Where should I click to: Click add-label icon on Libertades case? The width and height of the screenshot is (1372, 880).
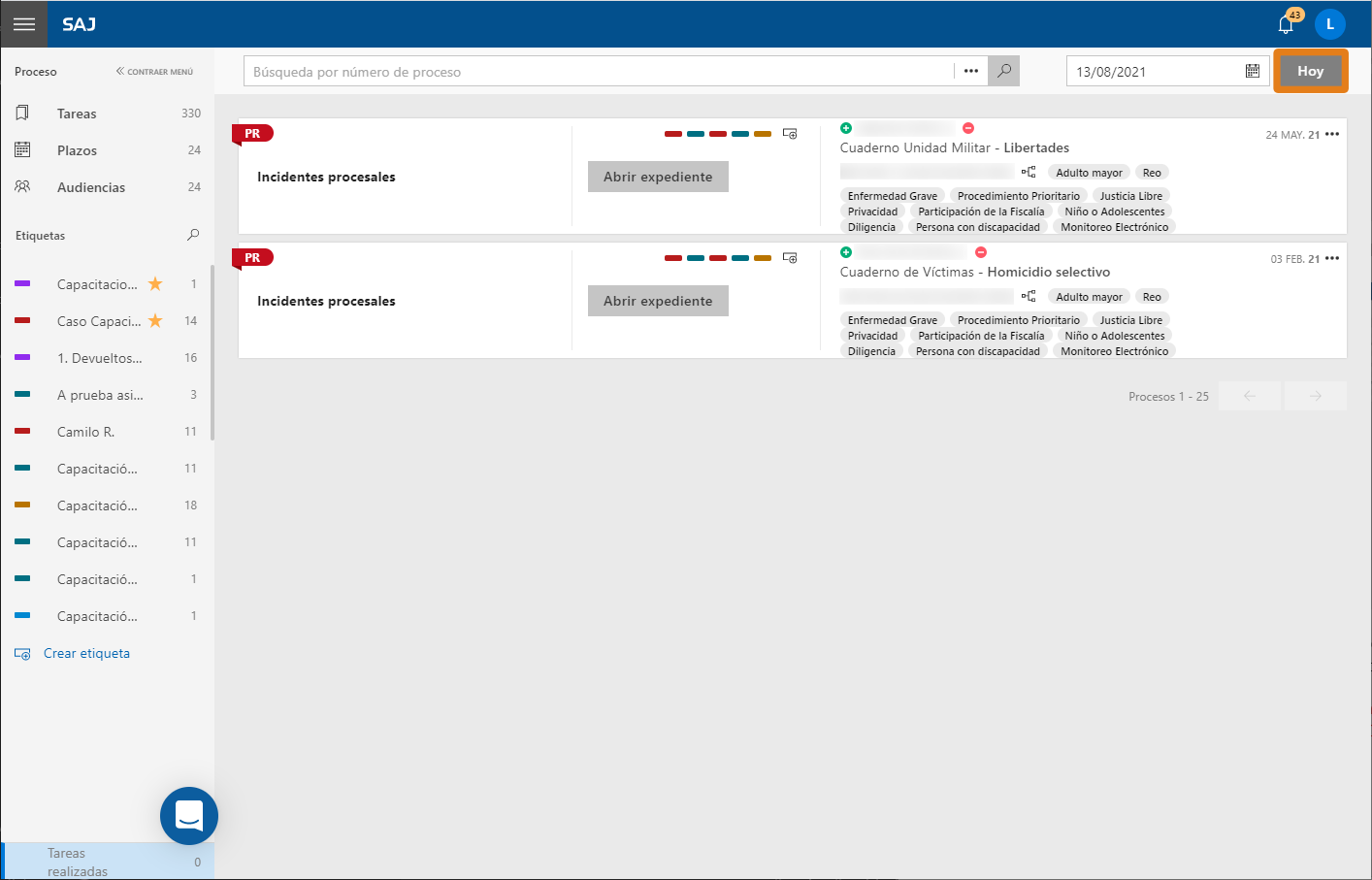click(x=790, y=134)
